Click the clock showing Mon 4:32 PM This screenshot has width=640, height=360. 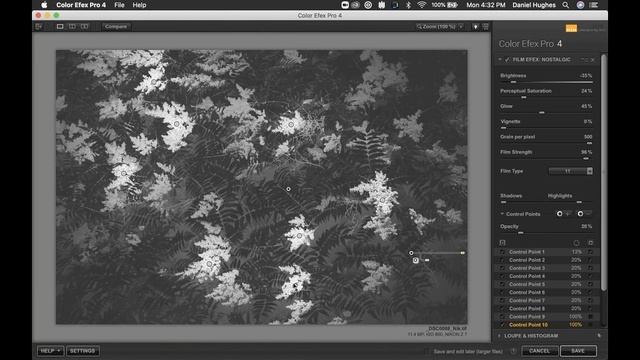click(486, 5)
